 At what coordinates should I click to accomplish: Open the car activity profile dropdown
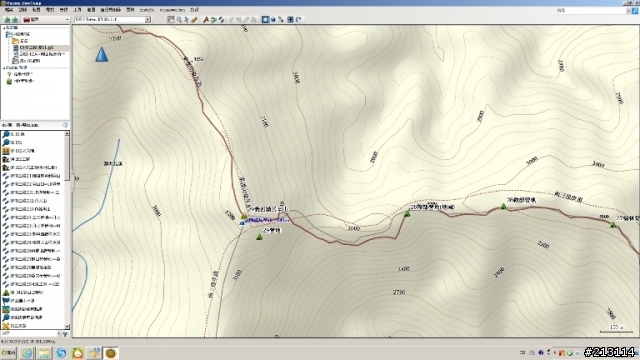46,19
